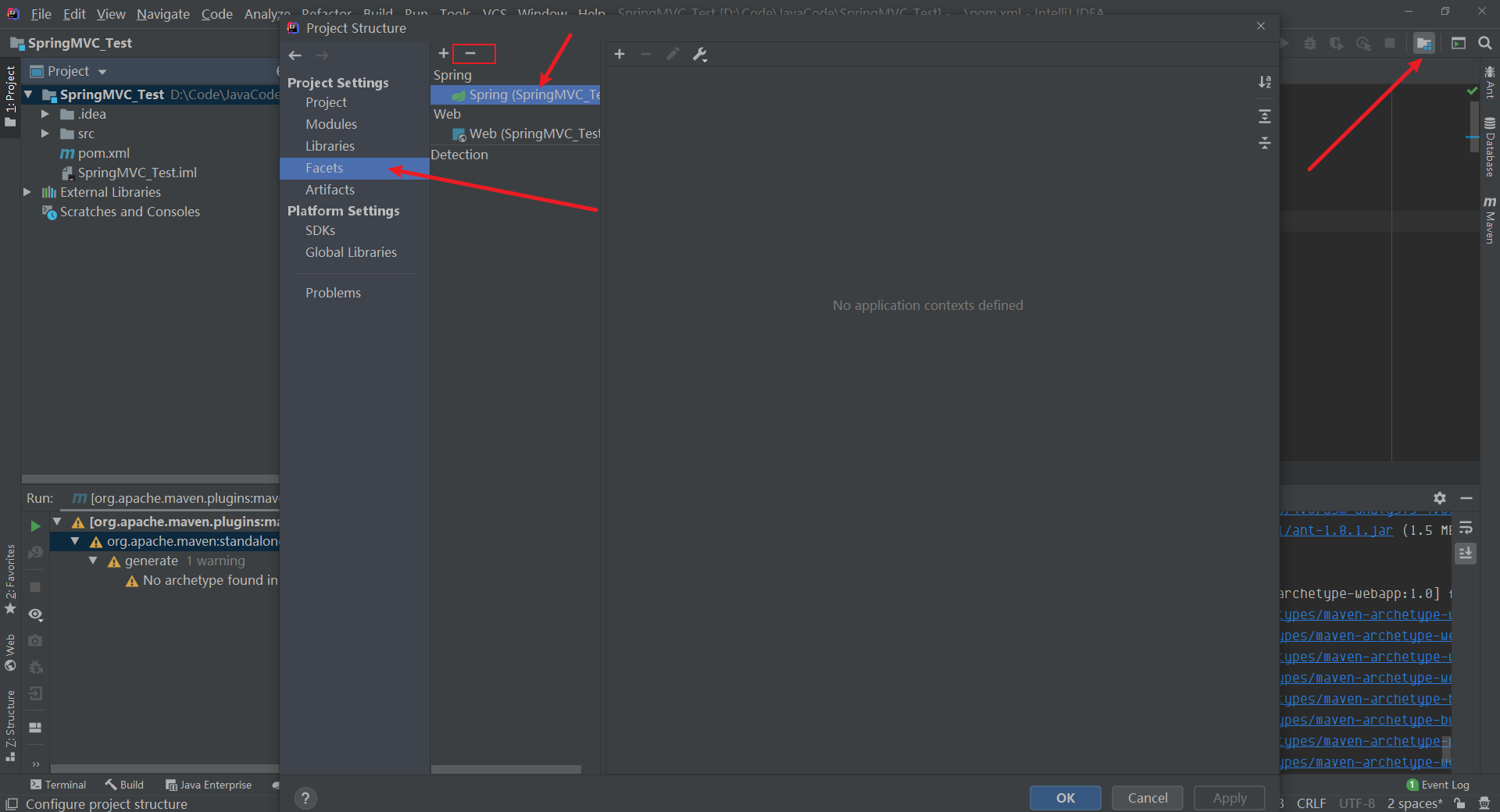This screenshot has width=1500, height=812.
Task: Toggle the Database tool window
Action: pos(1490,147)
